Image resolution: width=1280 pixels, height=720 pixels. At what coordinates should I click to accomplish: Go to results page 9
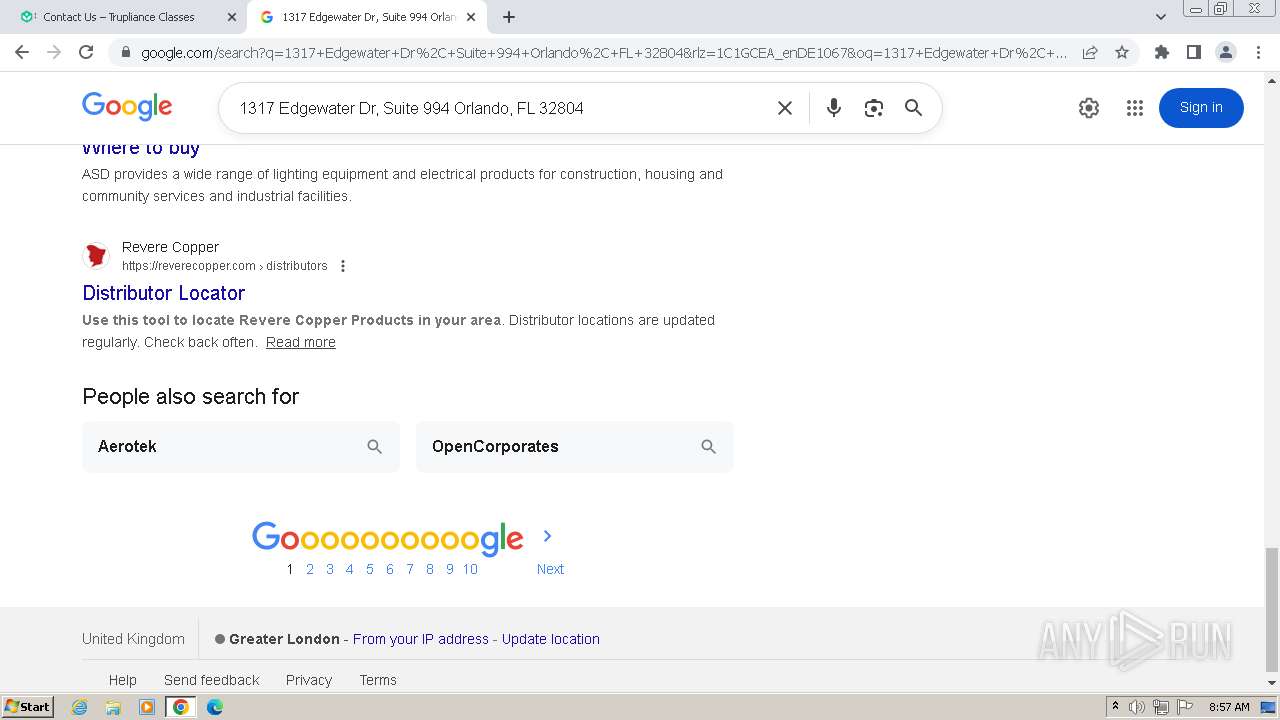(x=450, y=569)
